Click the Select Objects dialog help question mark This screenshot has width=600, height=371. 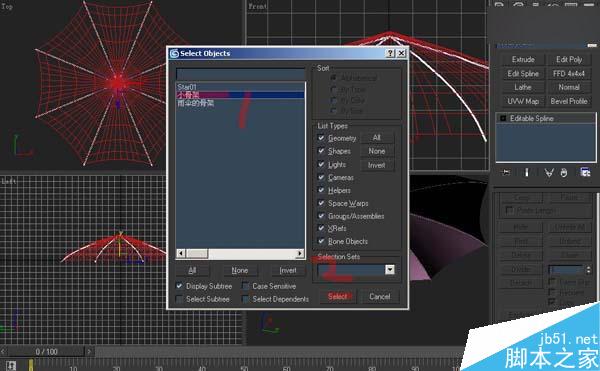390,53
